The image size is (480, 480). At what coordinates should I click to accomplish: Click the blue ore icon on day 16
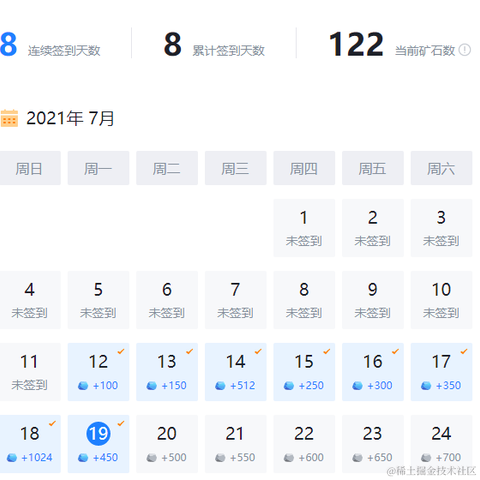coord(358,386)
